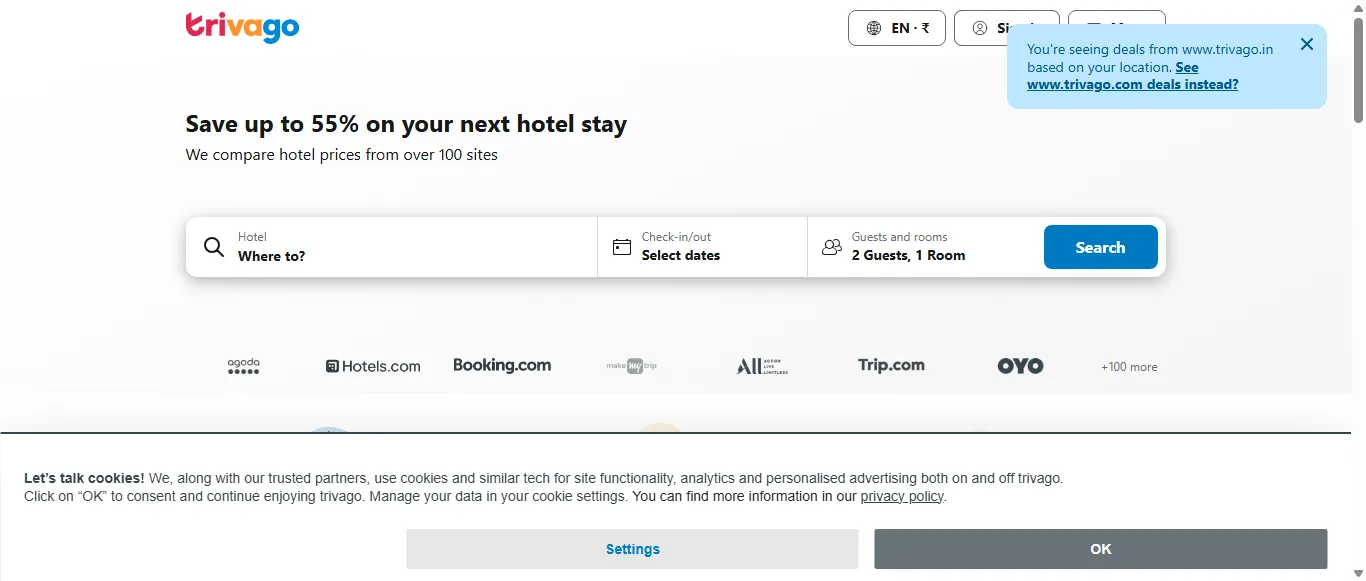Open the Check-in/out date picker
This screenshot has width=1366, height=581.
tap(702, 247)
